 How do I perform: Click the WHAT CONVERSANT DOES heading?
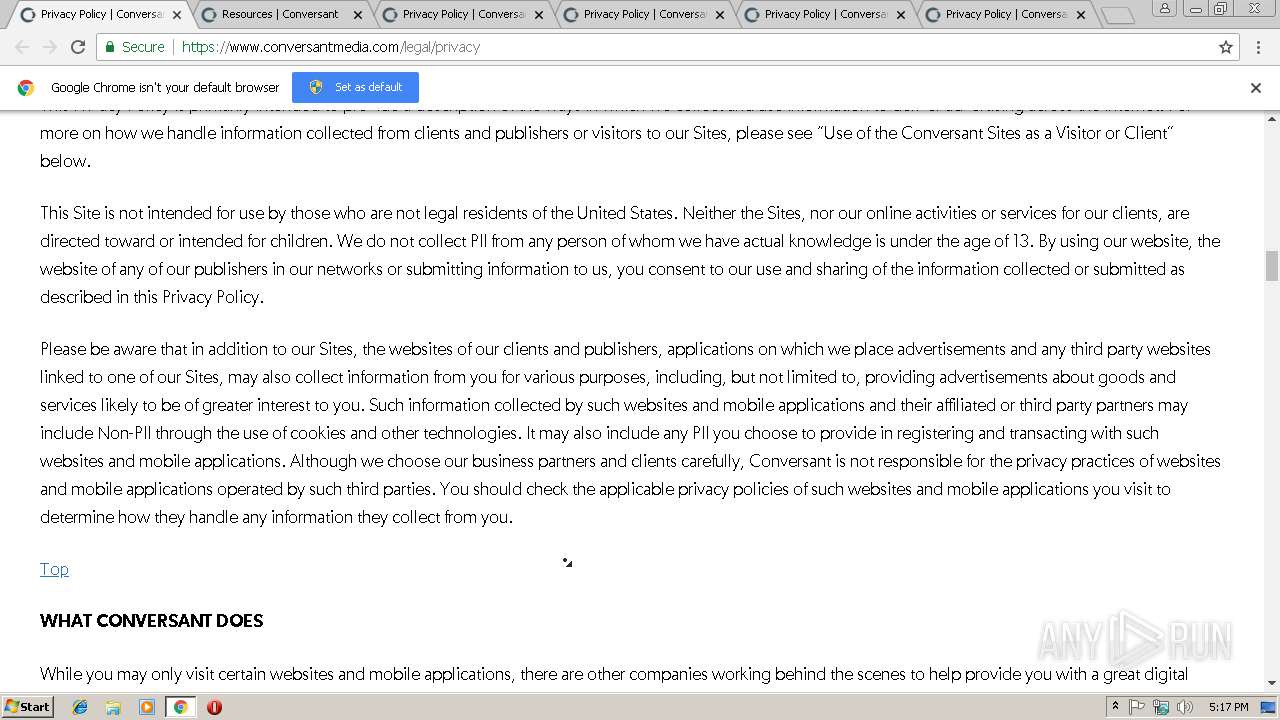point(151,621)
